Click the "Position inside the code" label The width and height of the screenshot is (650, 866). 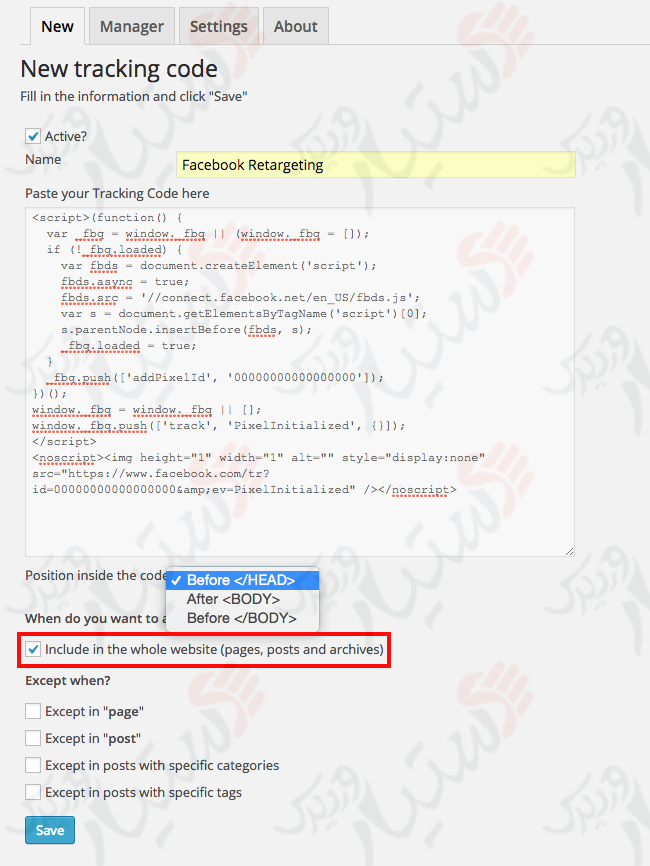pos(96,575)
